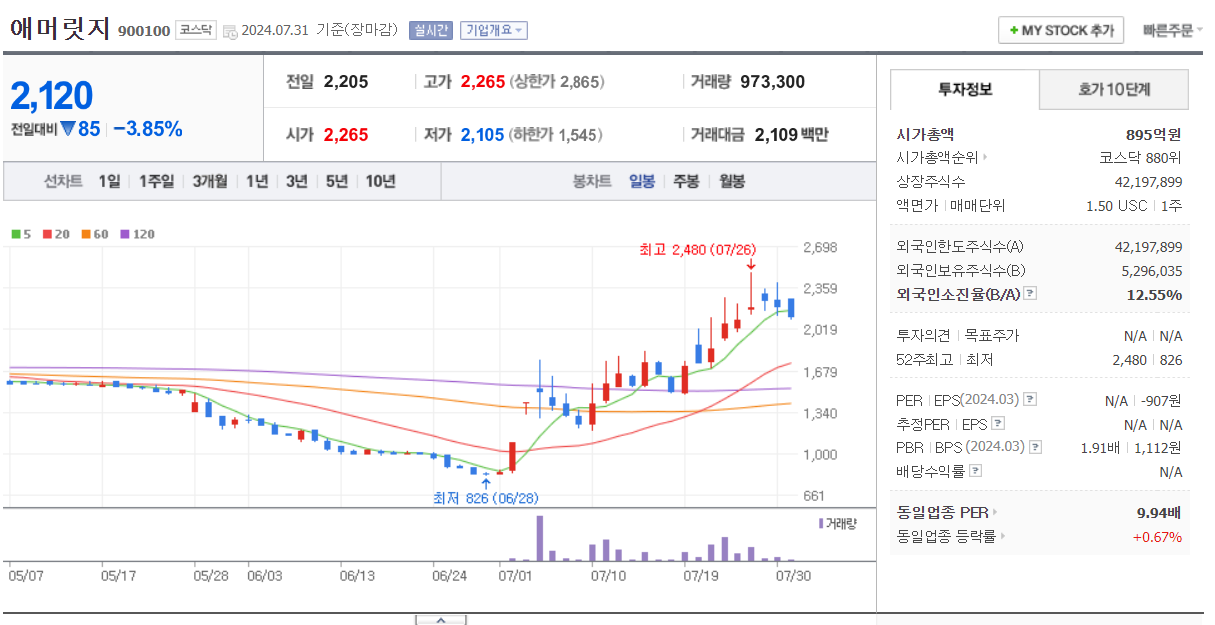The height and width of the screenshot is (625, 1215).
Task: Click the 코스닥 market badge
Action: (x=195, y=30)
